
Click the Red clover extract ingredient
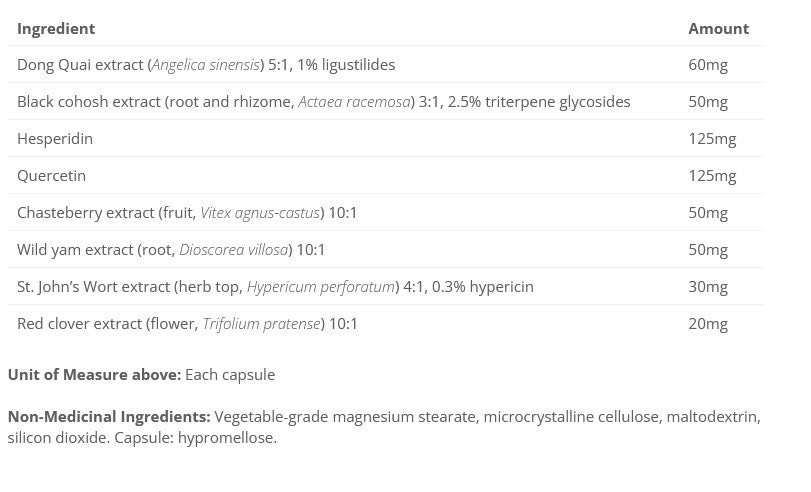click(x=187, y=324)
